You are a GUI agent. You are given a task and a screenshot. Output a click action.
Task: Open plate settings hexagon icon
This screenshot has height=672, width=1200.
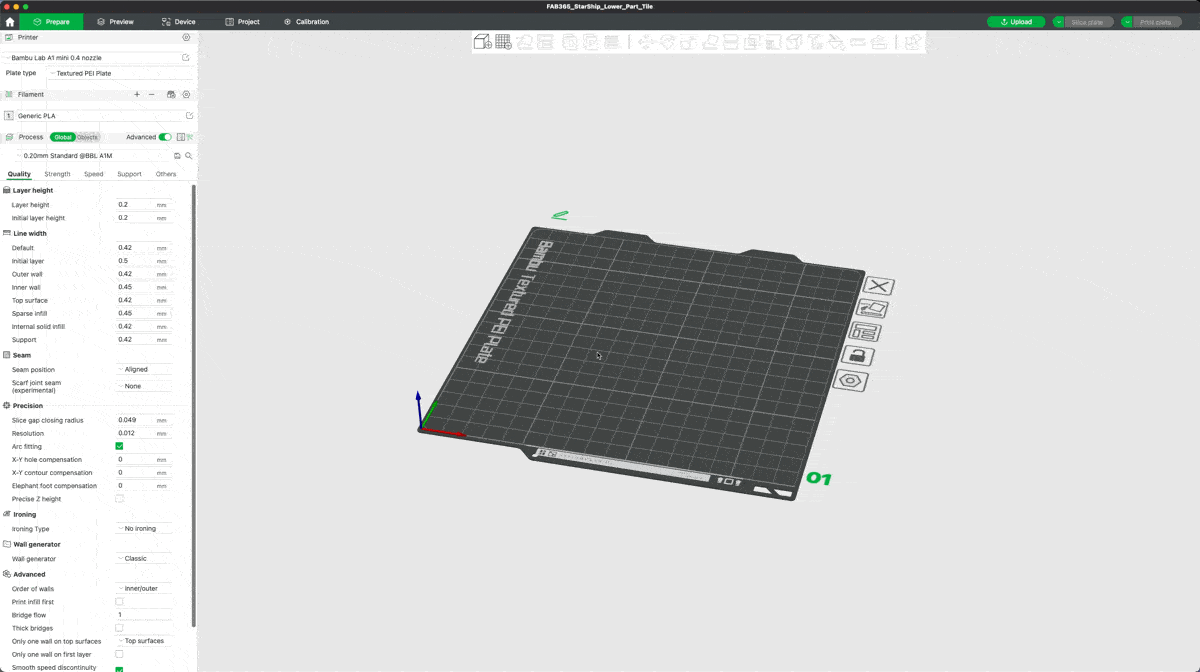(x=851, y=381)
